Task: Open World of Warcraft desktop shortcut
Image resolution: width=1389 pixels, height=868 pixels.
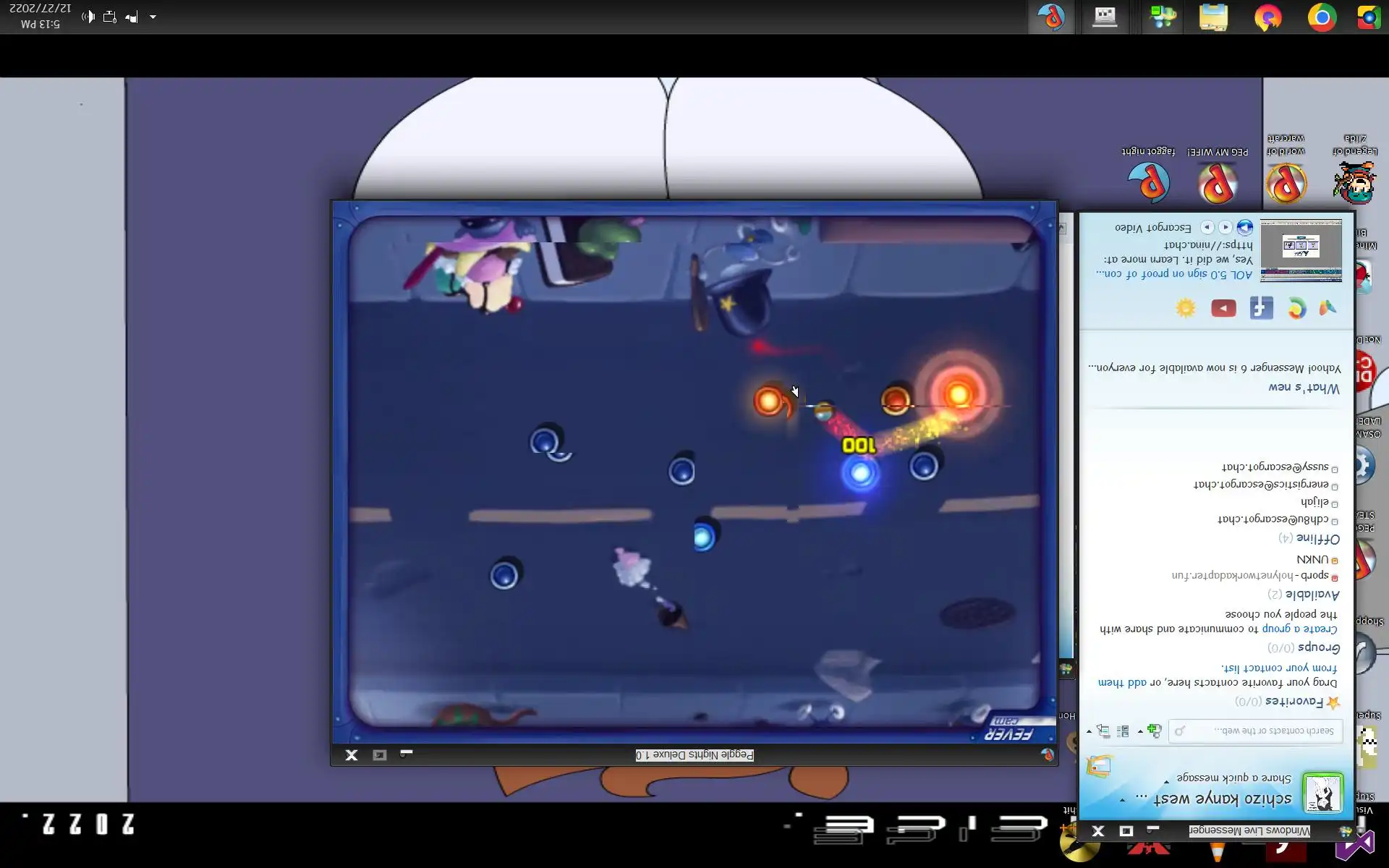Action: 1286,182
